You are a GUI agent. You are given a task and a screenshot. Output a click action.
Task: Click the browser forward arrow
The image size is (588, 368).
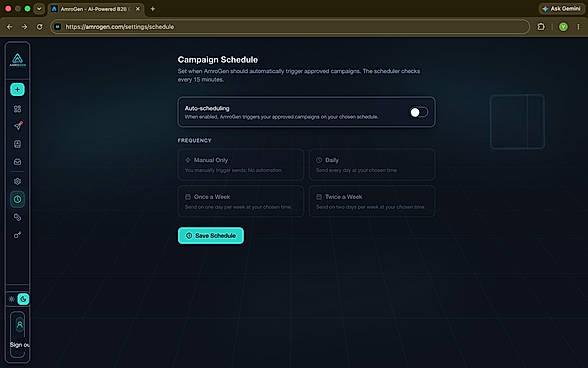(x=24, y=27)
